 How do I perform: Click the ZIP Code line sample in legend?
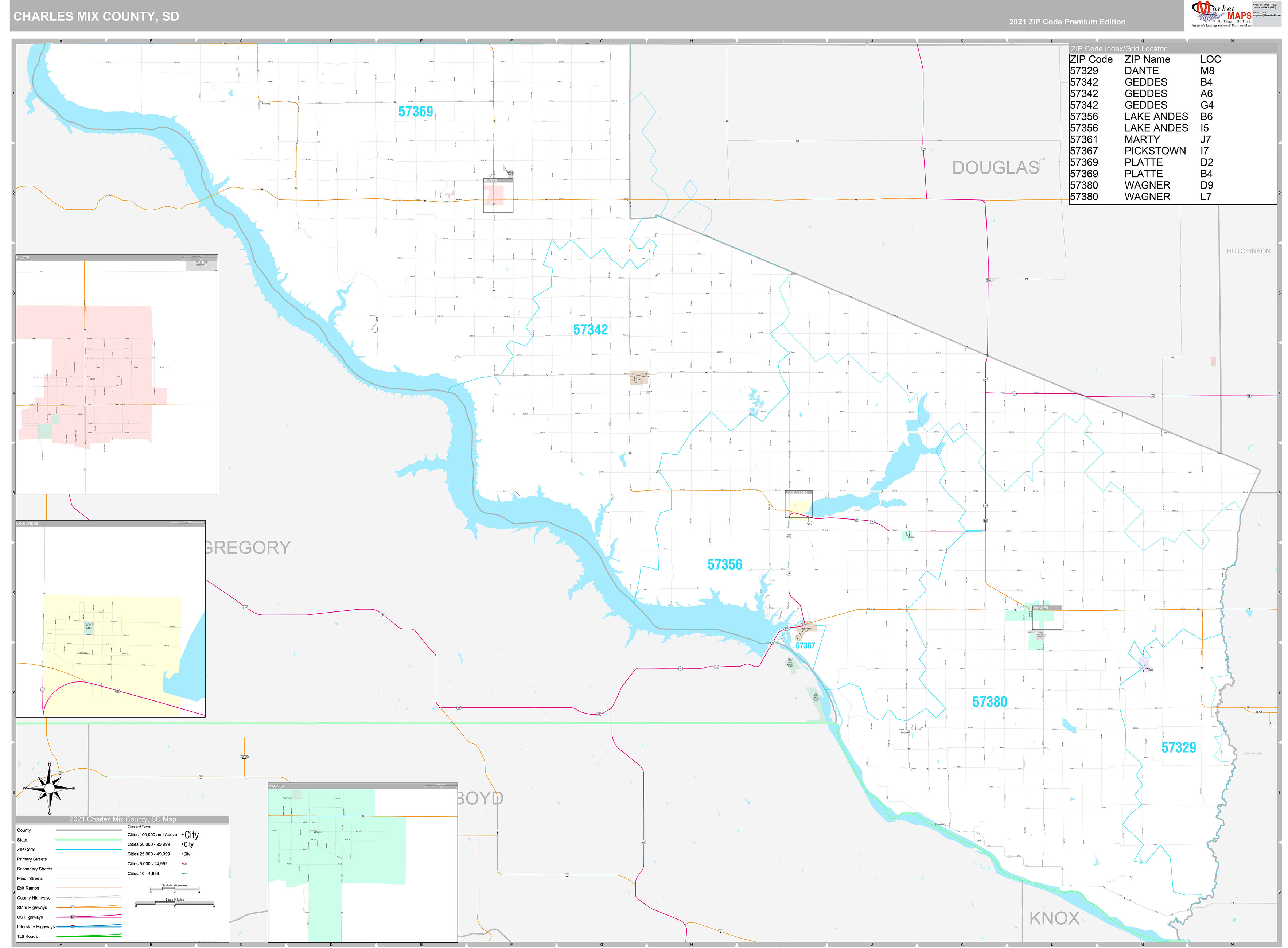pos(89,850)
